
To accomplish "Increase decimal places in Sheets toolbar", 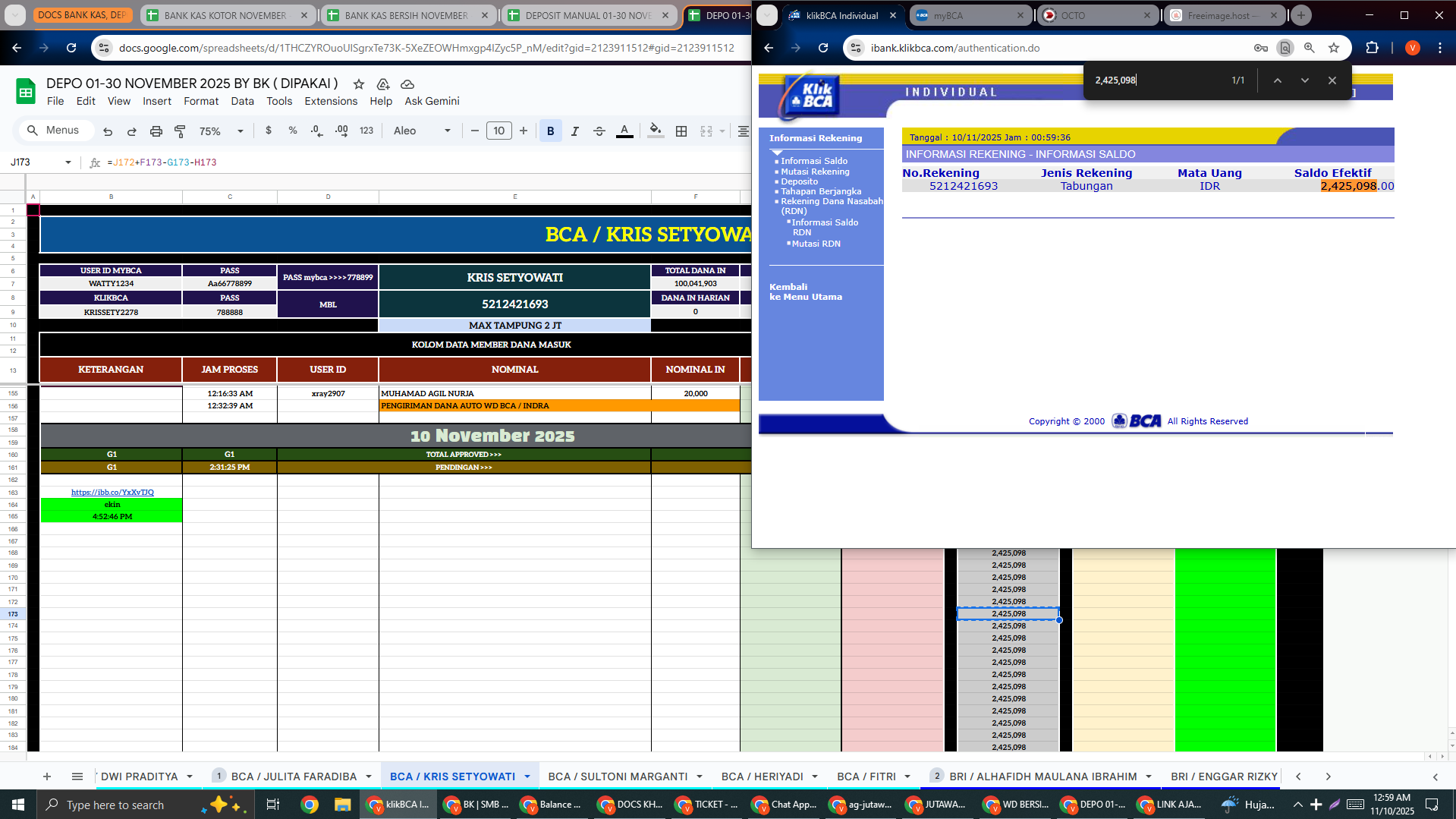I will pos(341,131).
